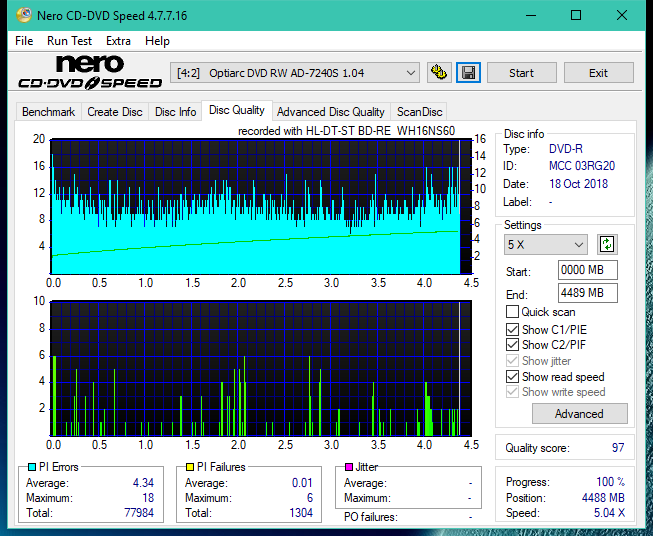The image size is (653, 536).
Task: Click the save (floppy disk) icon
Action: click(468, 73)
